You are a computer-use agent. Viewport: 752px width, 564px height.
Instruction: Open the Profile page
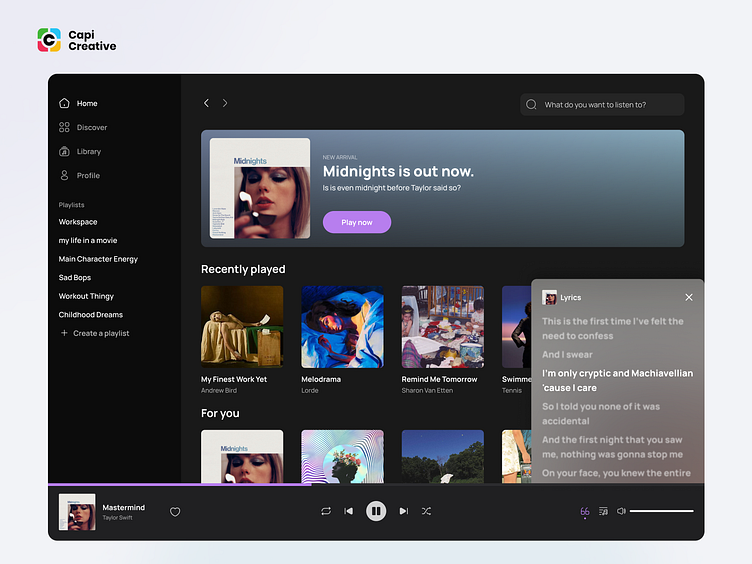pos(80,176)
